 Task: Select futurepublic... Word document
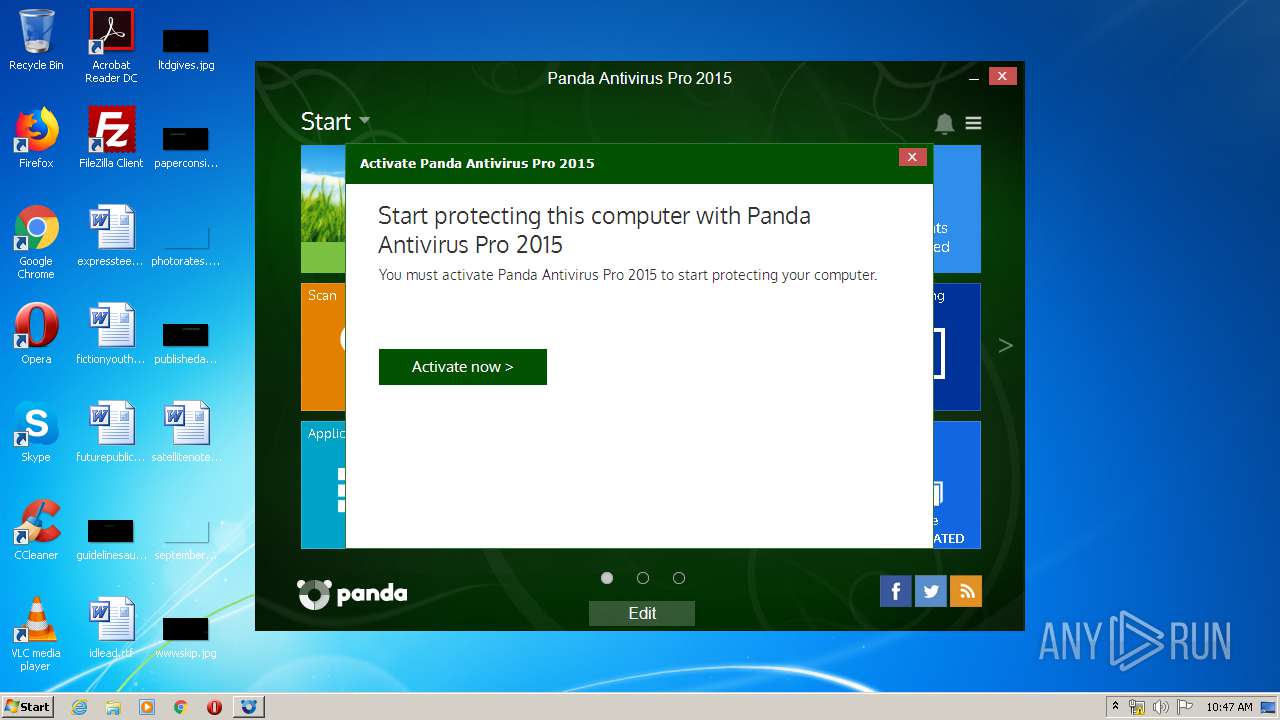click(x=111, y=432)
